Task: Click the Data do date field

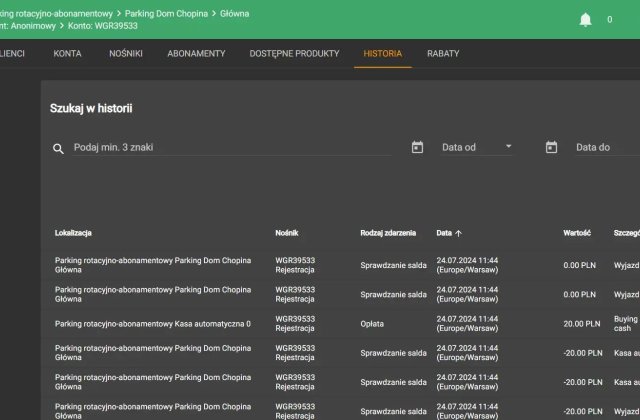Action: pyautogui.click(x=600, y=147)
